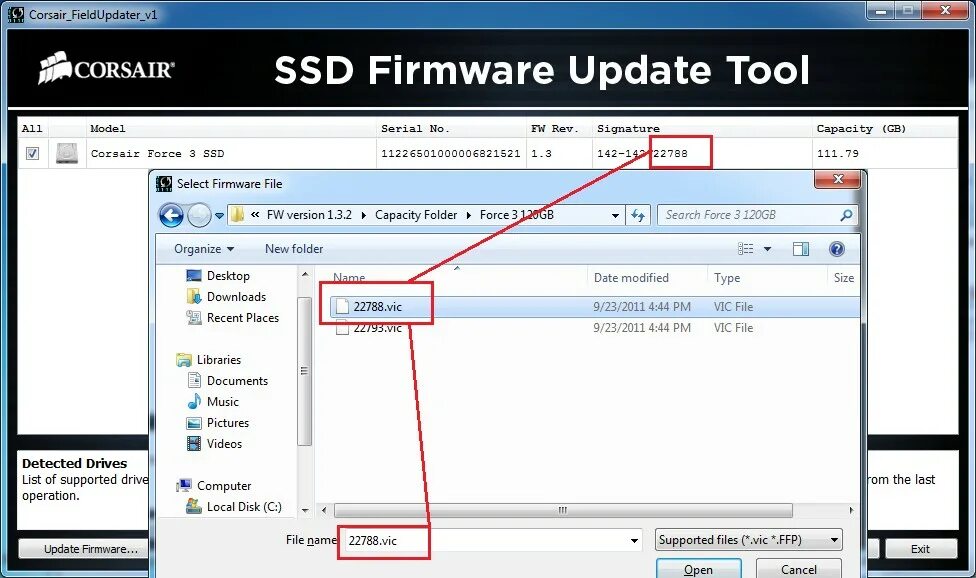Click the horizontal scrollbar in the file list

click(x=563, y=510)
